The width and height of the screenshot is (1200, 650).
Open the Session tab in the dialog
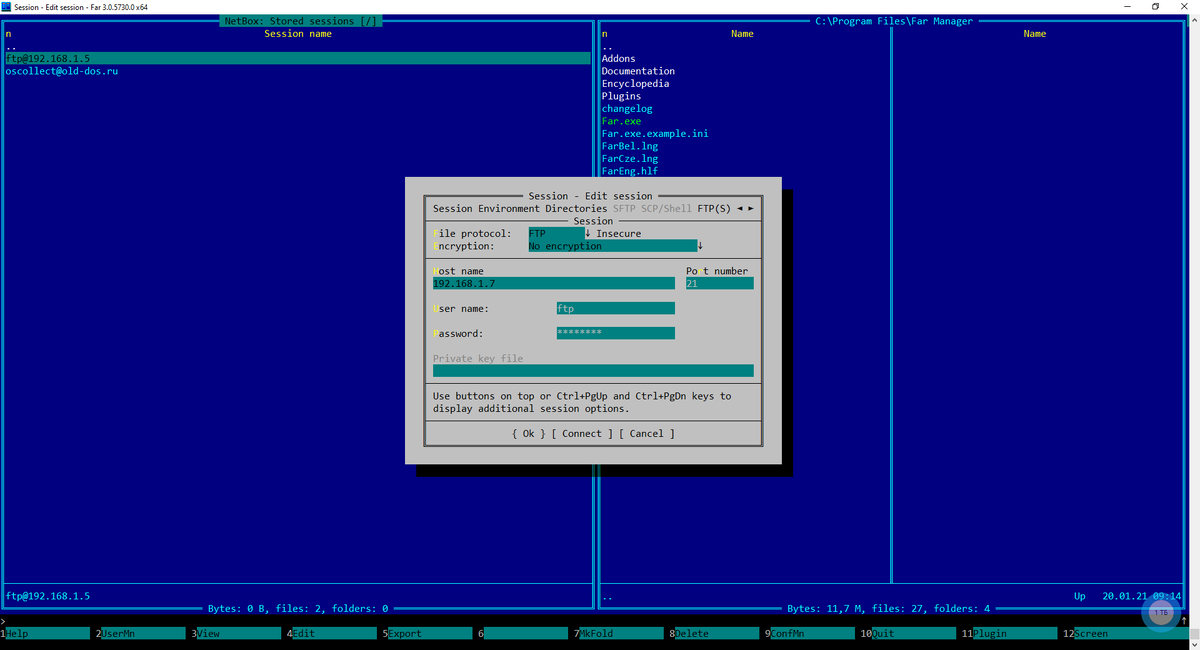(x=452, y=209)
